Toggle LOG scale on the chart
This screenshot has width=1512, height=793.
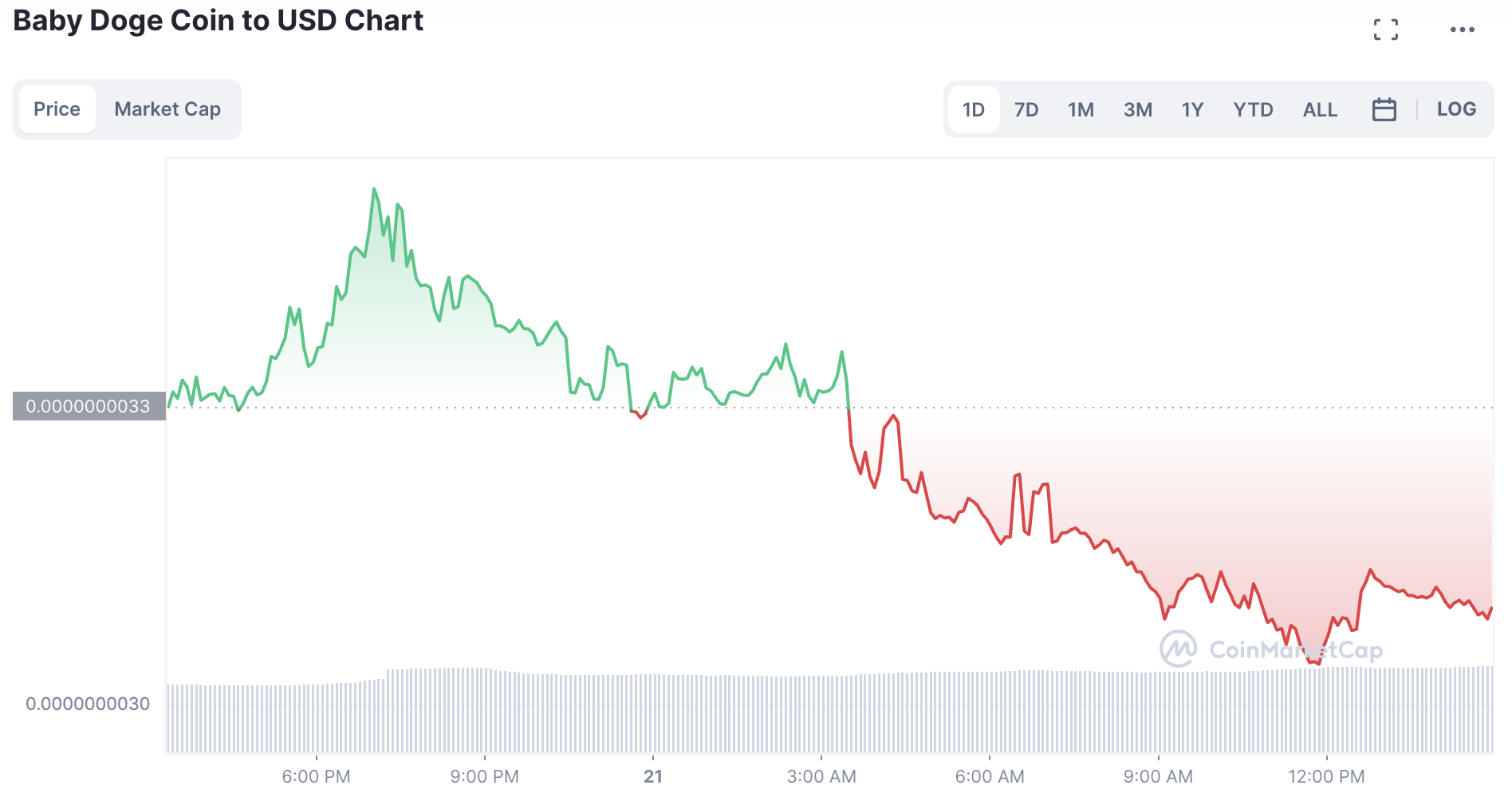pos(1456,109)
